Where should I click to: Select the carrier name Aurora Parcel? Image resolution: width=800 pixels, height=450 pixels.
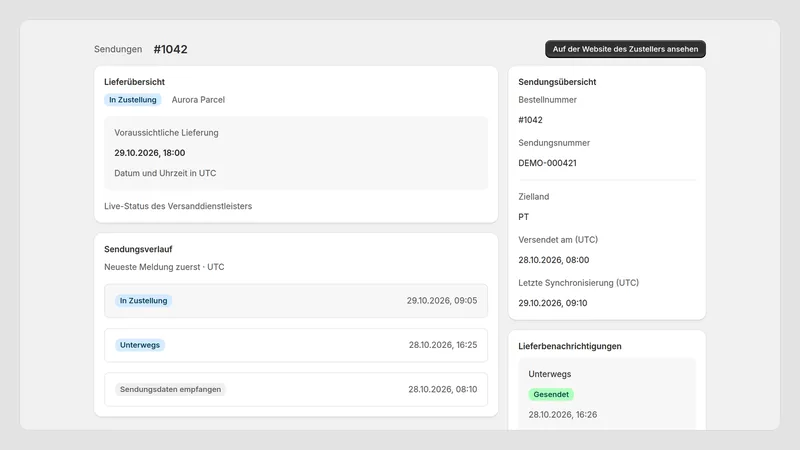click(x=198, y=99)
